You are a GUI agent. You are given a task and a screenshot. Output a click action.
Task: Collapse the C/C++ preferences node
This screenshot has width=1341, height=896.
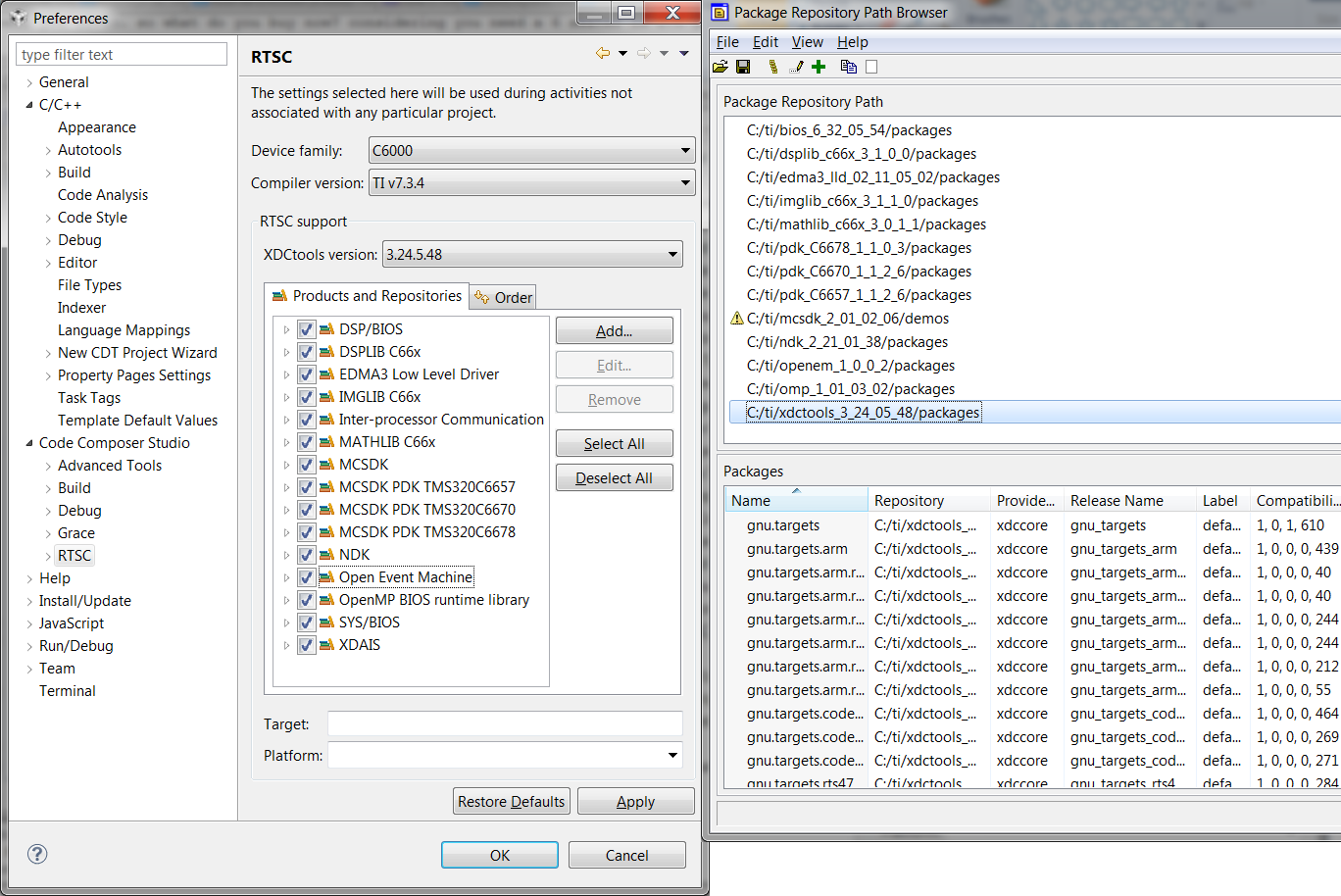(x=29, y=105)
